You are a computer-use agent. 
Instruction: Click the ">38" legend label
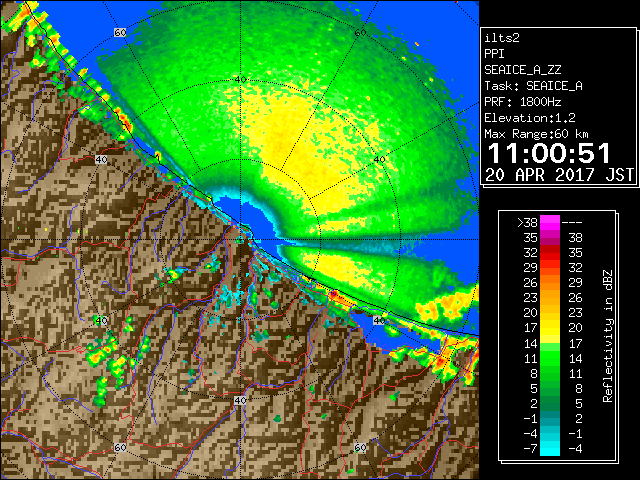pos(527,222)
